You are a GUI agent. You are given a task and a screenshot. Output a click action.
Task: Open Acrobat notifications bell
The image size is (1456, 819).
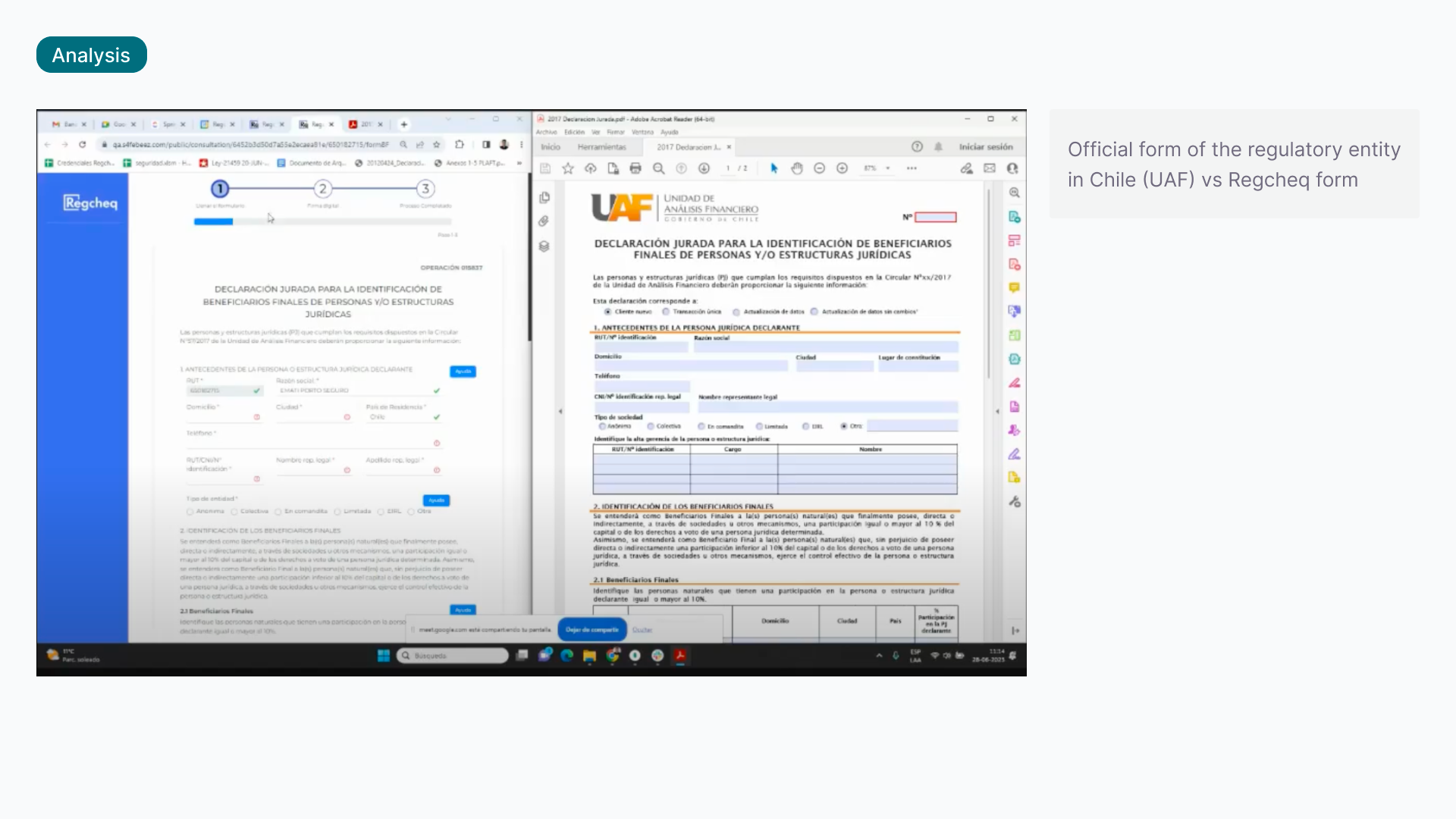coord(938,146)
